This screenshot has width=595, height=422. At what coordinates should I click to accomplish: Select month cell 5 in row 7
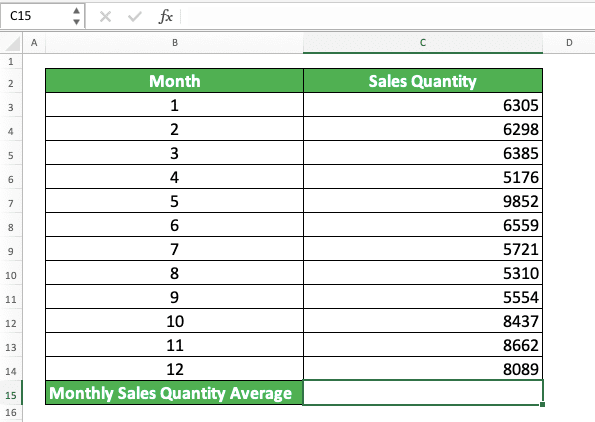tap(175, 201)
